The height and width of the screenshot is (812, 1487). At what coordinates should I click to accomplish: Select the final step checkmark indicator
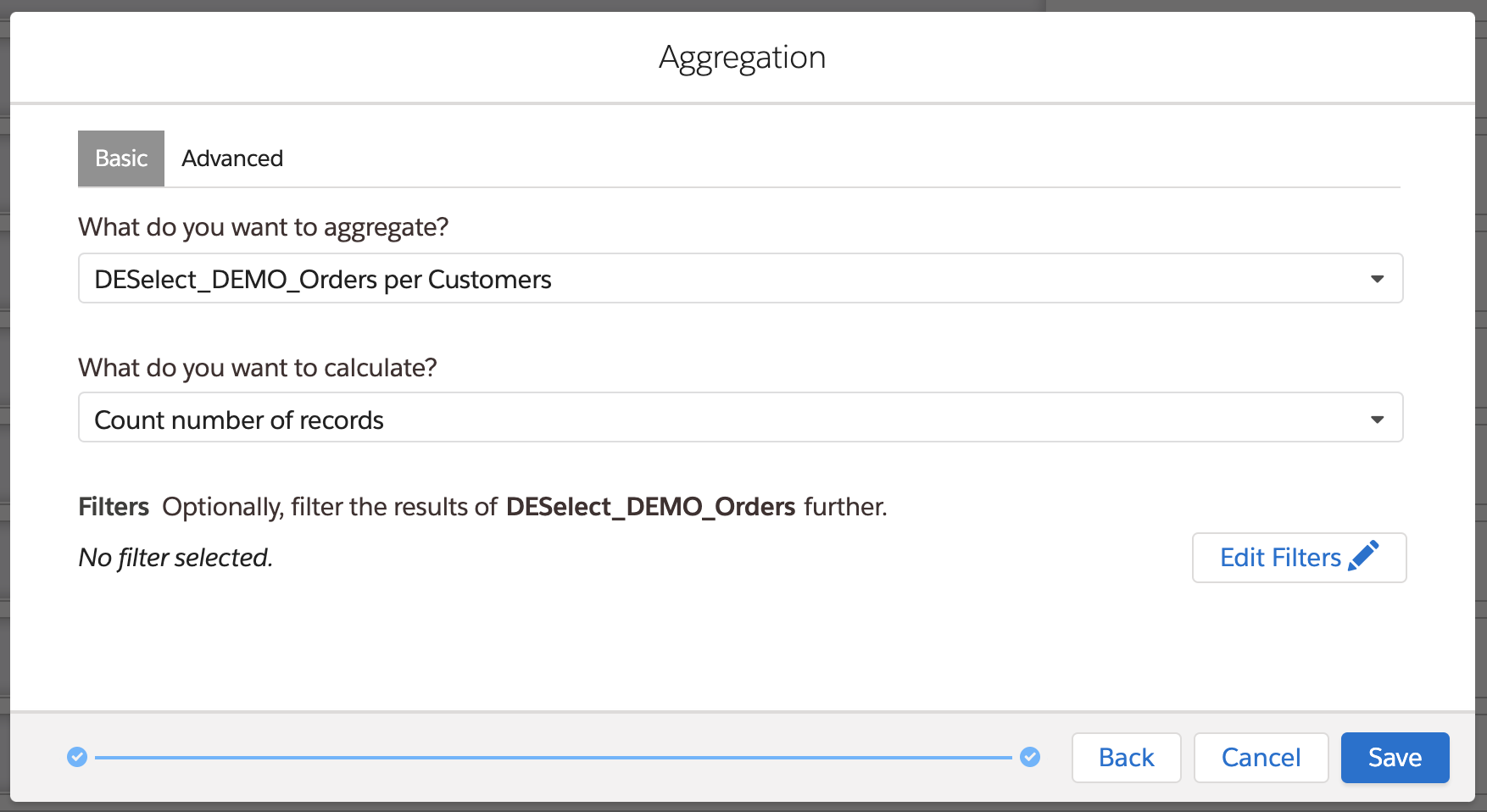coord(1030,757)
